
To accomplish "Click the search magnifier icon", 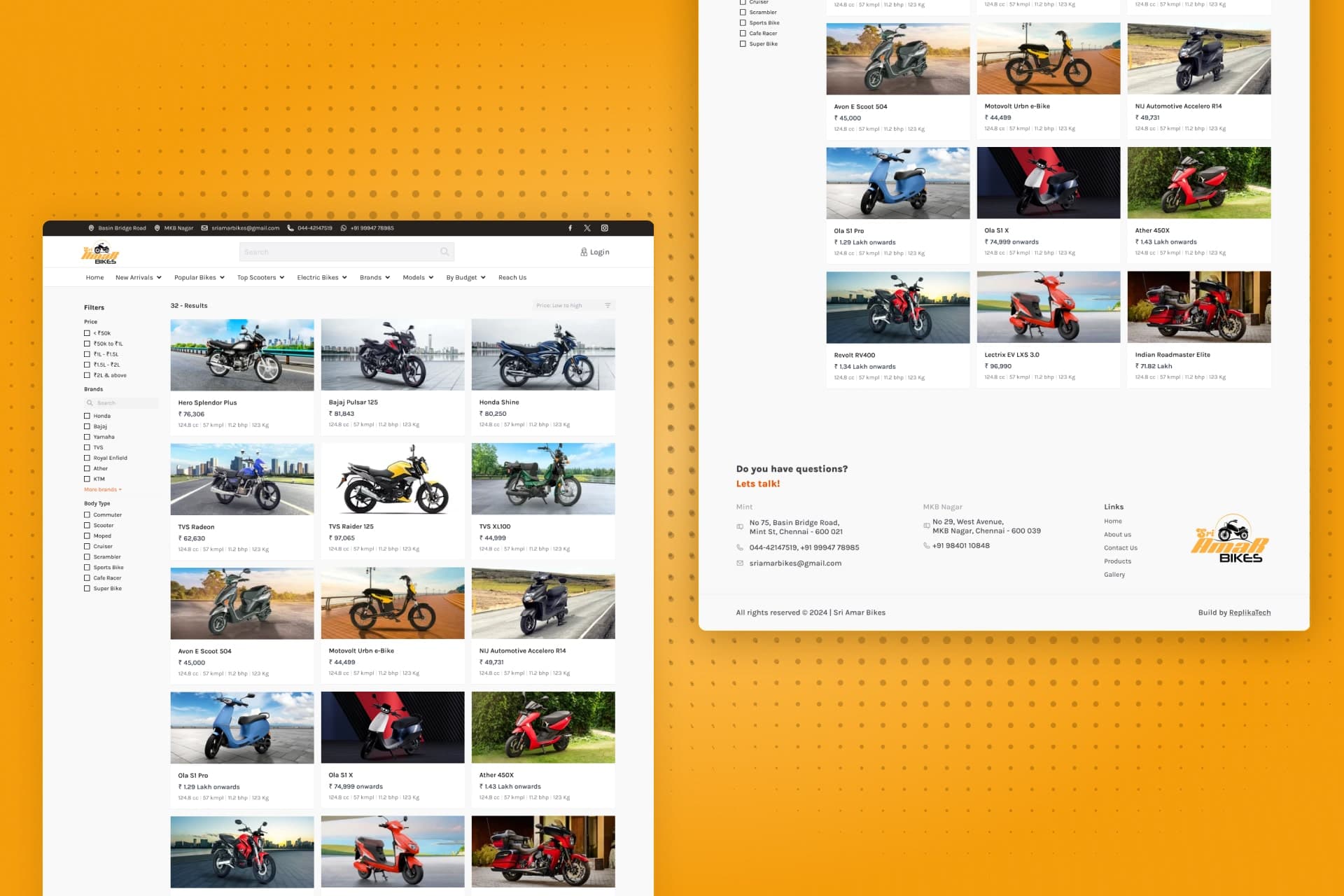I will click(444, 252).
